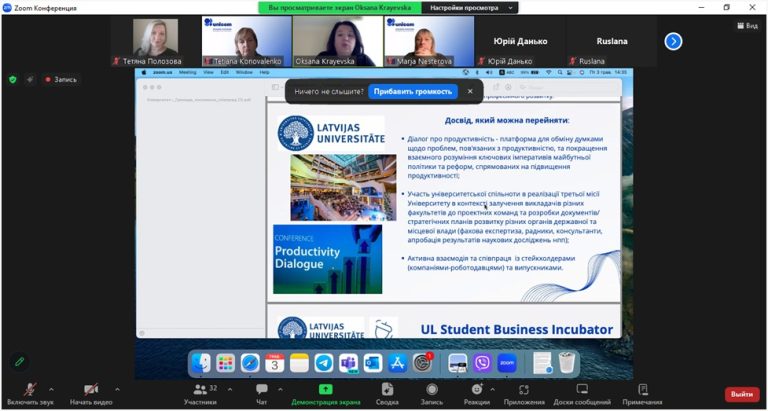The height and width of the screenshot is (411, 768).
Task: Open the Participants (Участники) list
Action: [x=200, y=389]
